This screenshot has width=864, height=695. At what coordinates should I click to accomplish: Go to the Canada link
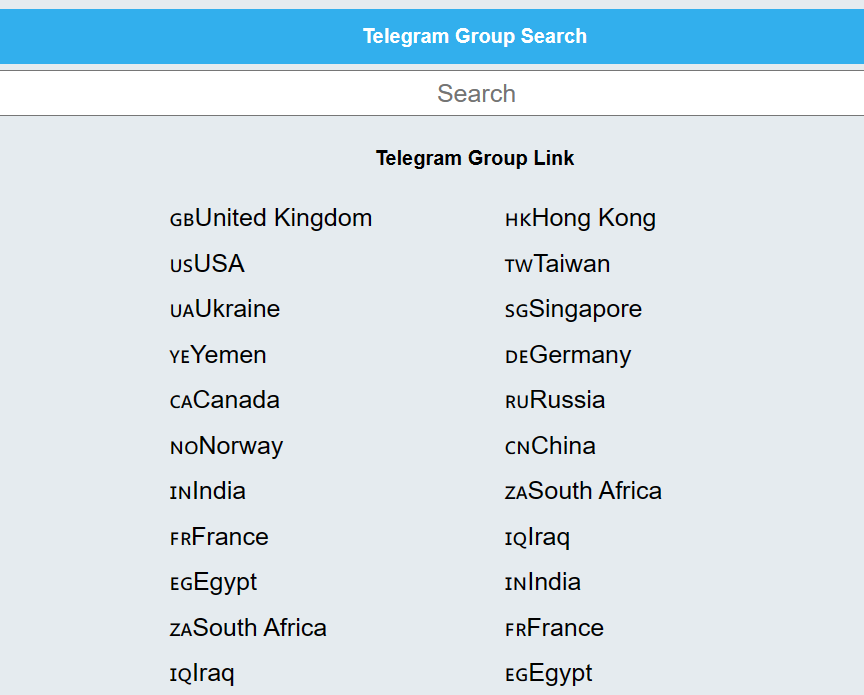[225, 400]
